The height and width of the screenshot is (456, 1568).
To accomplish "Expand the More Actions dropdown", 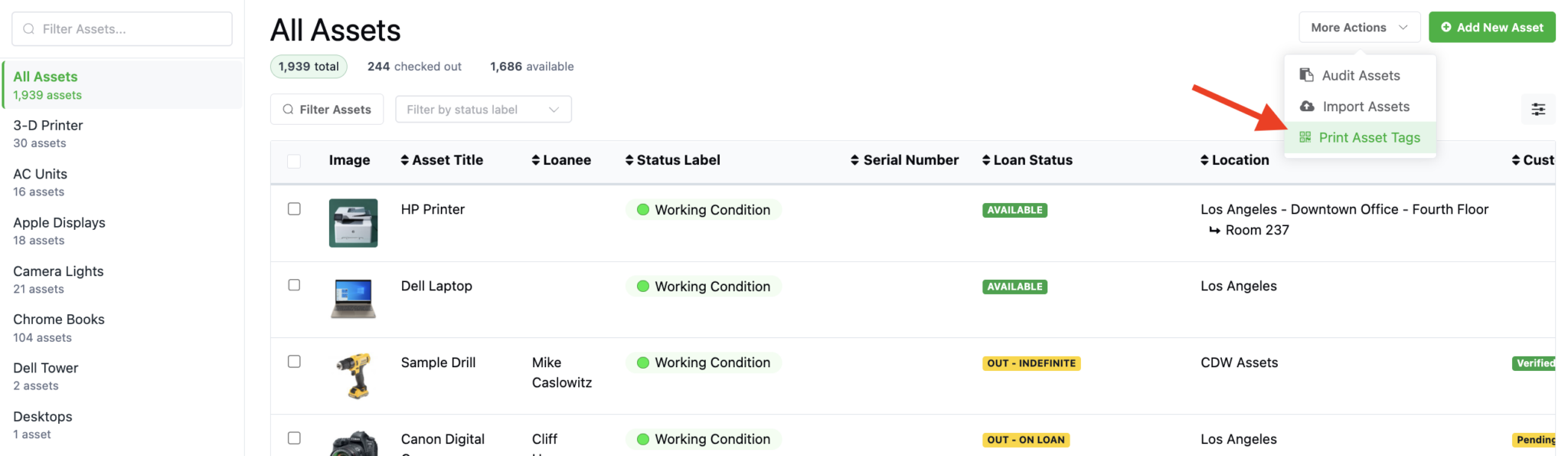I will 1359,28.
